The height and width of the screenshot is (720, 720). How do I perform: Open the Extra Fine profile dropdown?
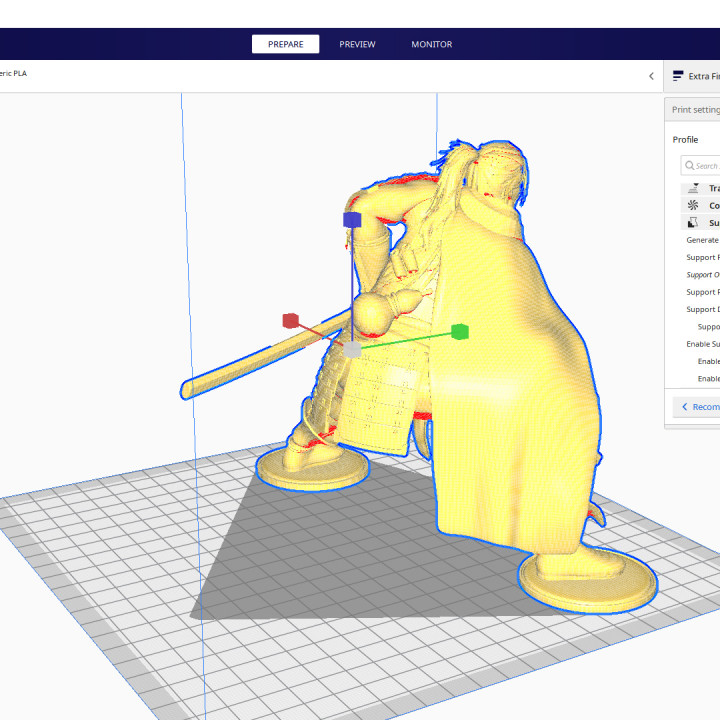(x=696, y=76)
